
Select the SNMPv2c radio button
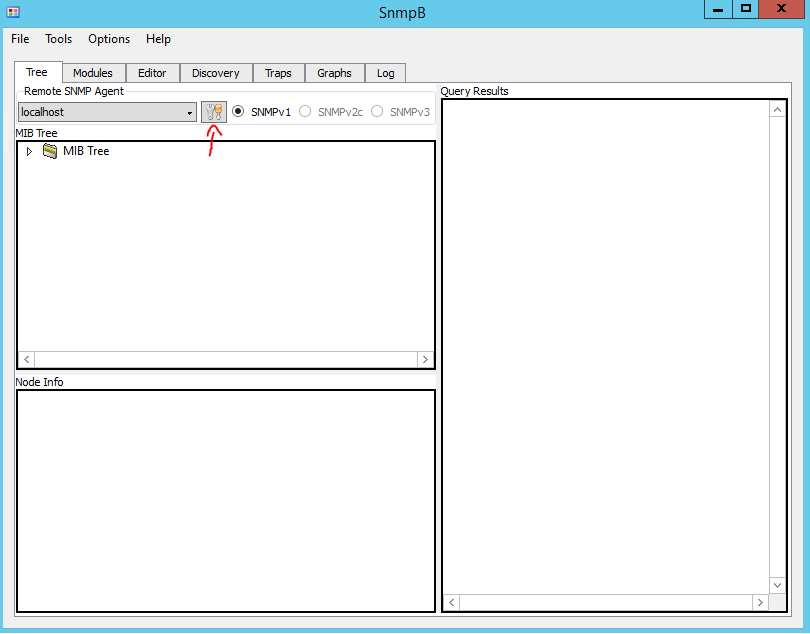[303, 111]
